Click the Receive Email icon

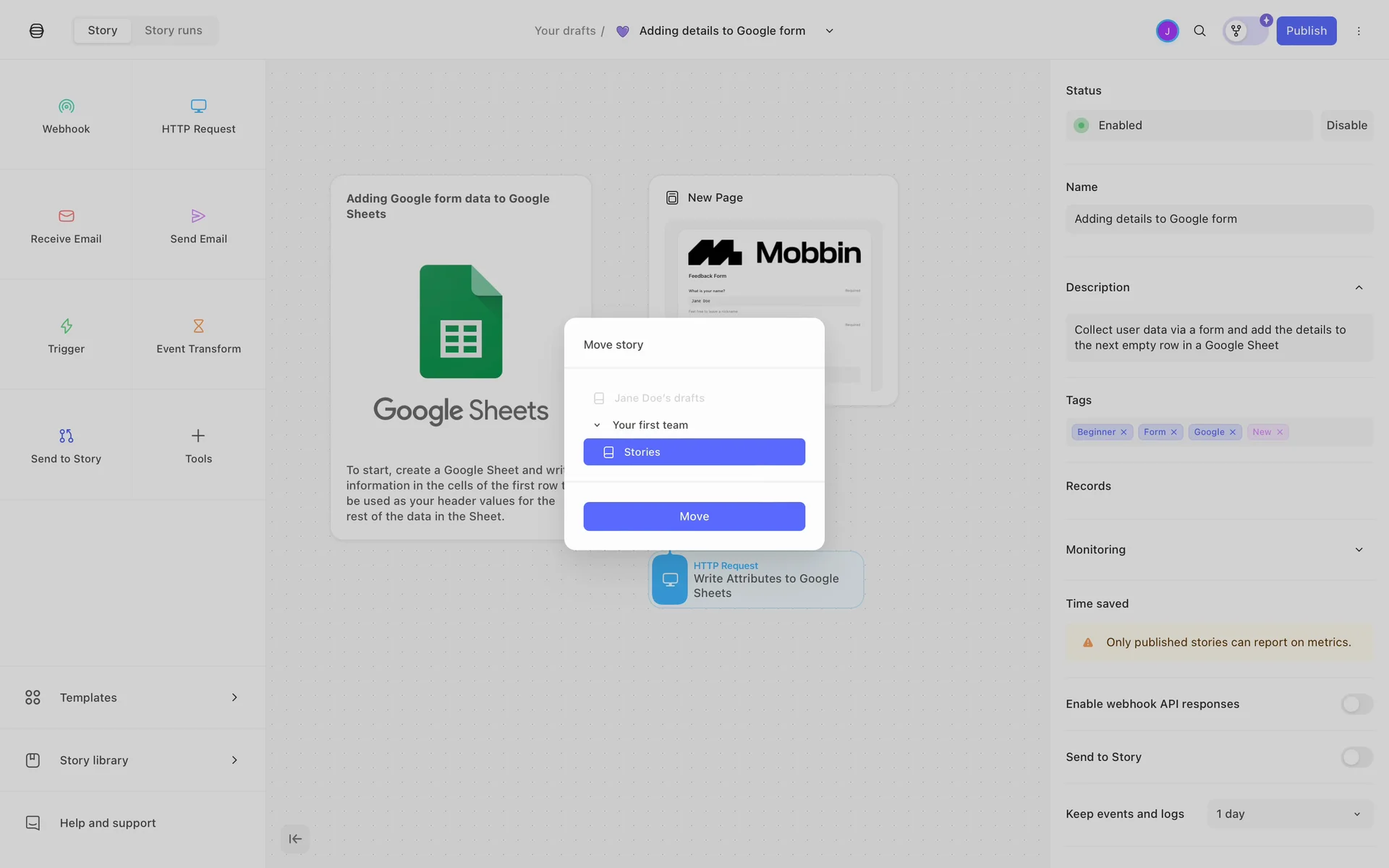66,216
